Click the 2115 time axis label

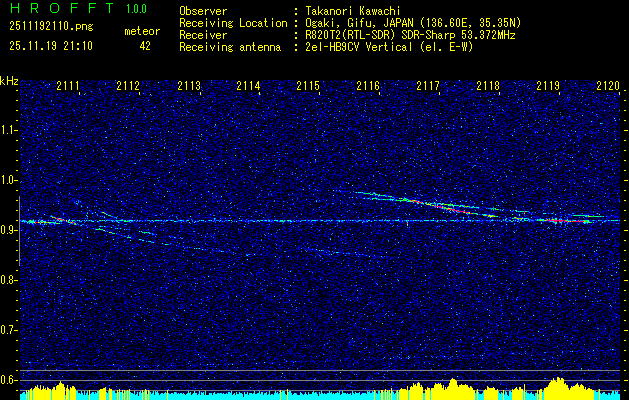[x=308, y=85]
